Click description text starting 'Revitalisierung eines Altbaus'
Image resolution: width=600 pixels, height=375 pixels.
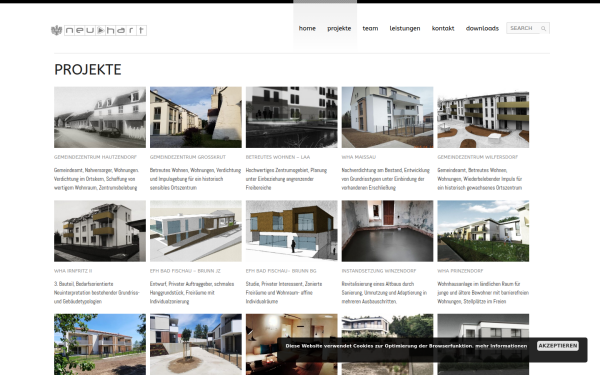tap(384, 293)
